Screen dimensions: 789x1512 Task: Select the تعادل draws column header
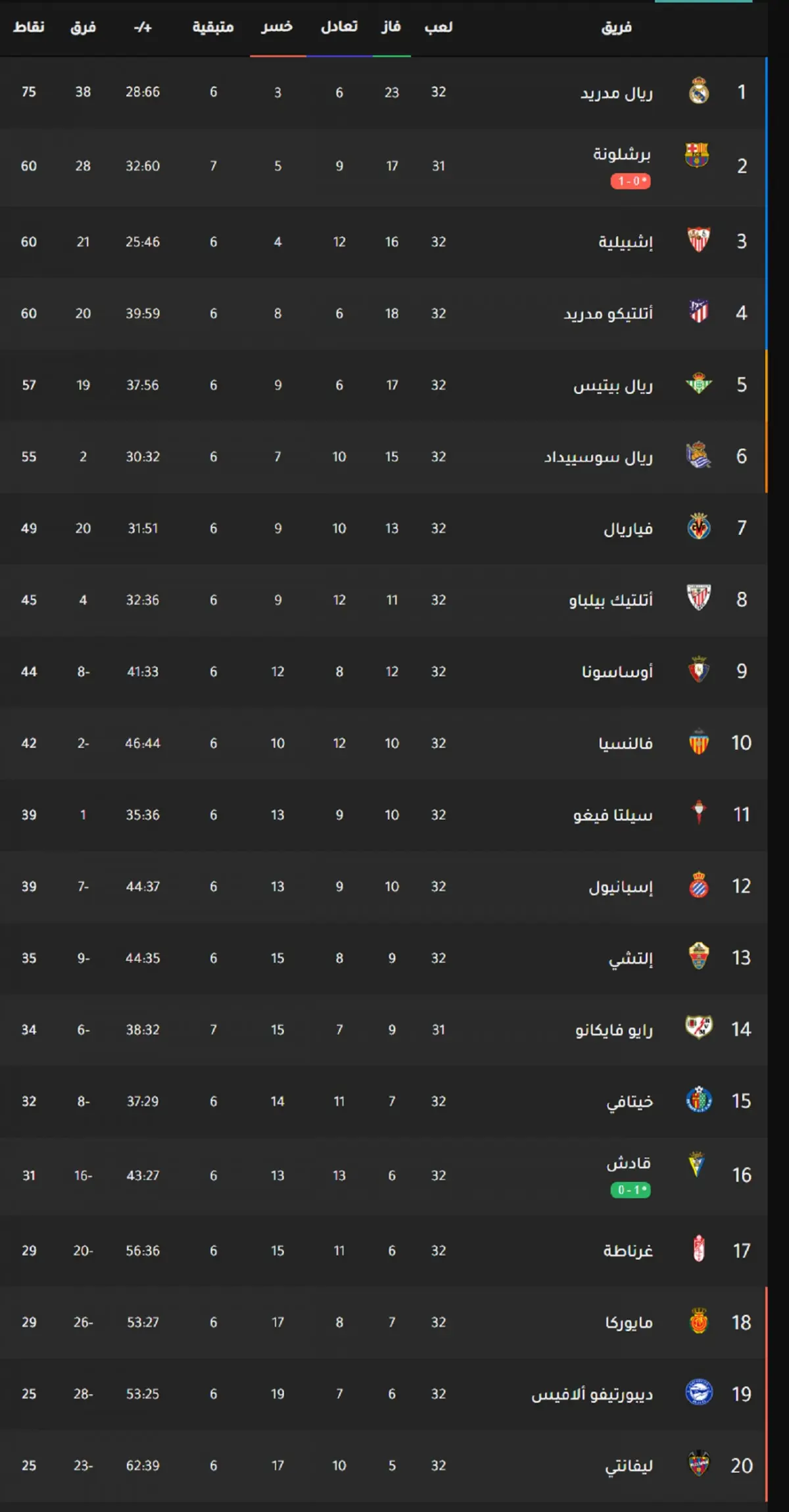339,27
